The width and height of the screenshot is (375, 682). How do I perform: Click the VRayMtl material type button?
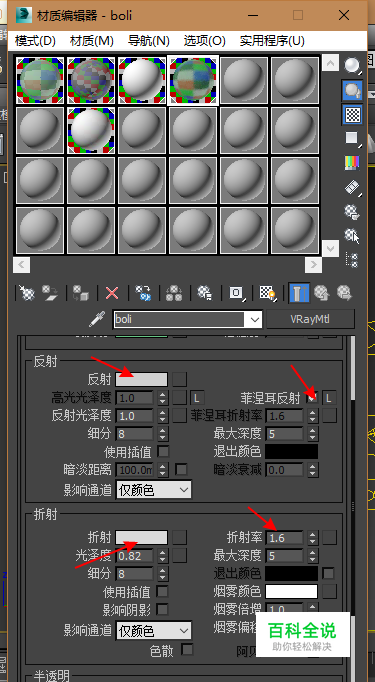[x=311, y=319]
